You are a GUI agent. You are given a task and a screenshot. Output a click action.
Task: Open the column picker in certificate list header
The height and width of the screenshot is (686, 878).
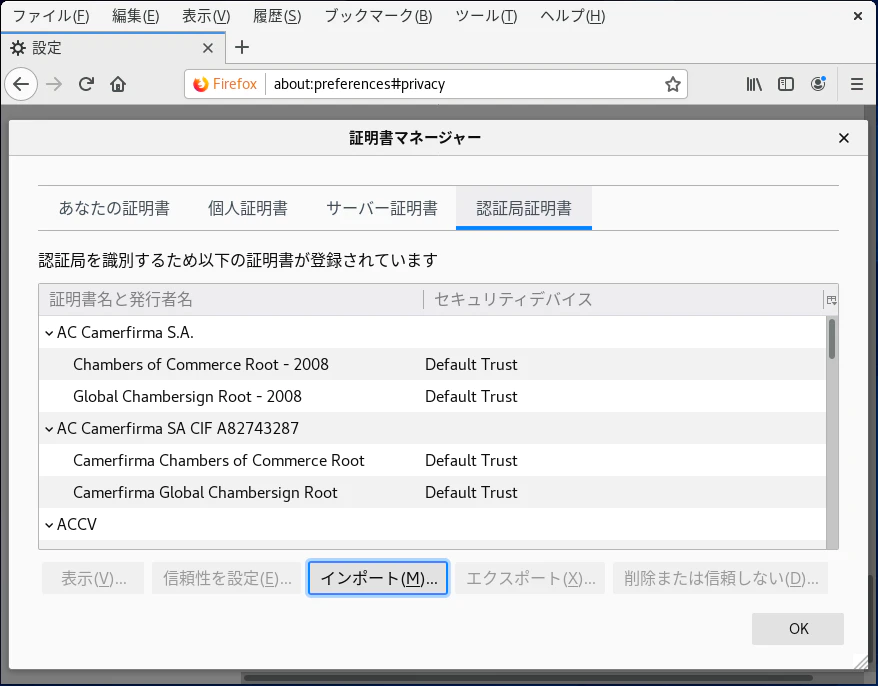pyautogui.click(x=830, y=300)
